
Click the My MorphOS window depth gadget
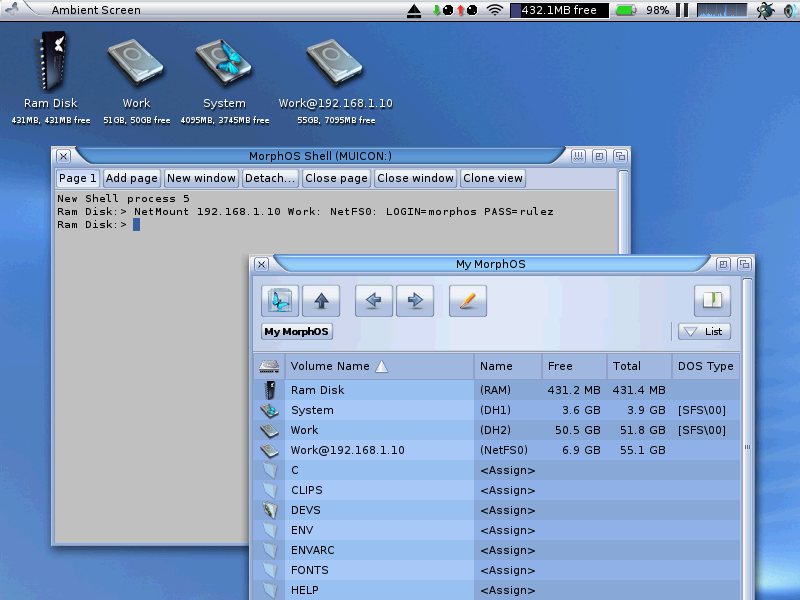pyautogui.click(x=744, y=264)
